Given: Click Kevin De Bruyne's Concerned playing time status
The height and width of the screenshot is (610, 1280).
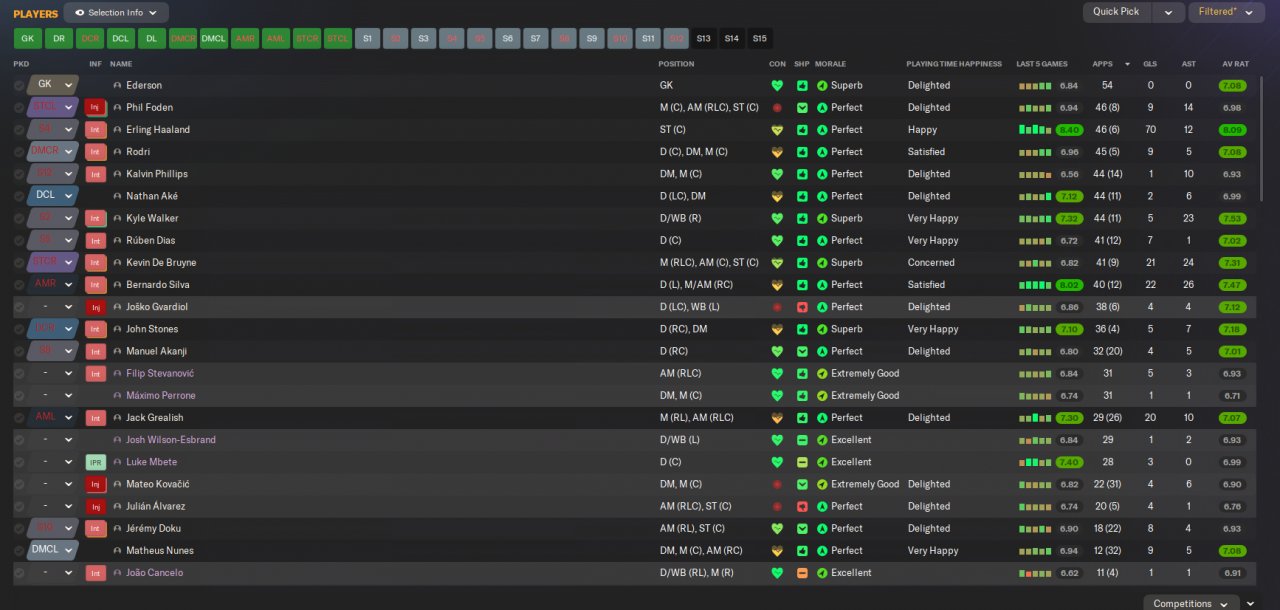Looking at the screenshot, I should 931,263.
